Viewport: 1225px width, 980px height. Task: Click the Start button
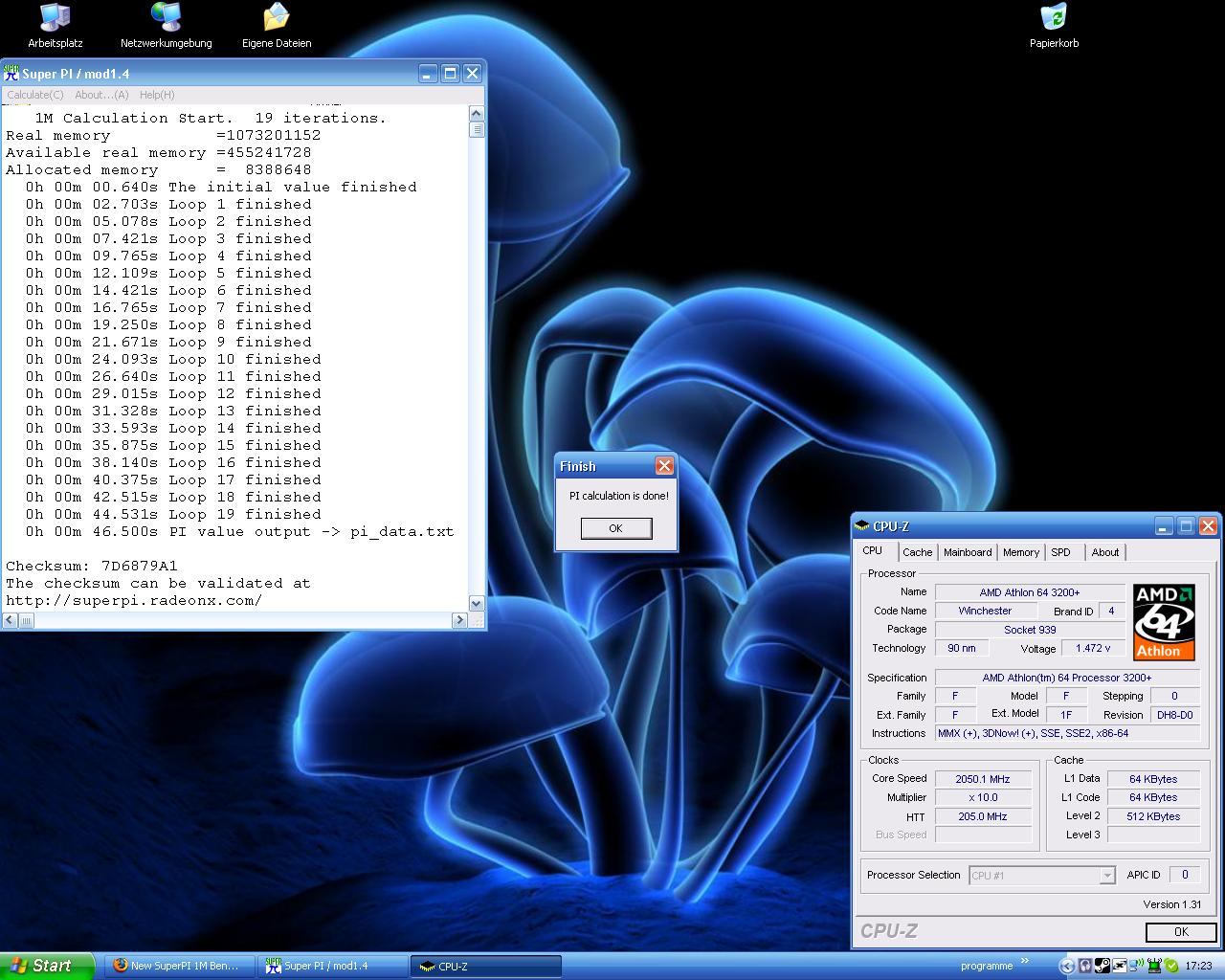coord(48,966)
